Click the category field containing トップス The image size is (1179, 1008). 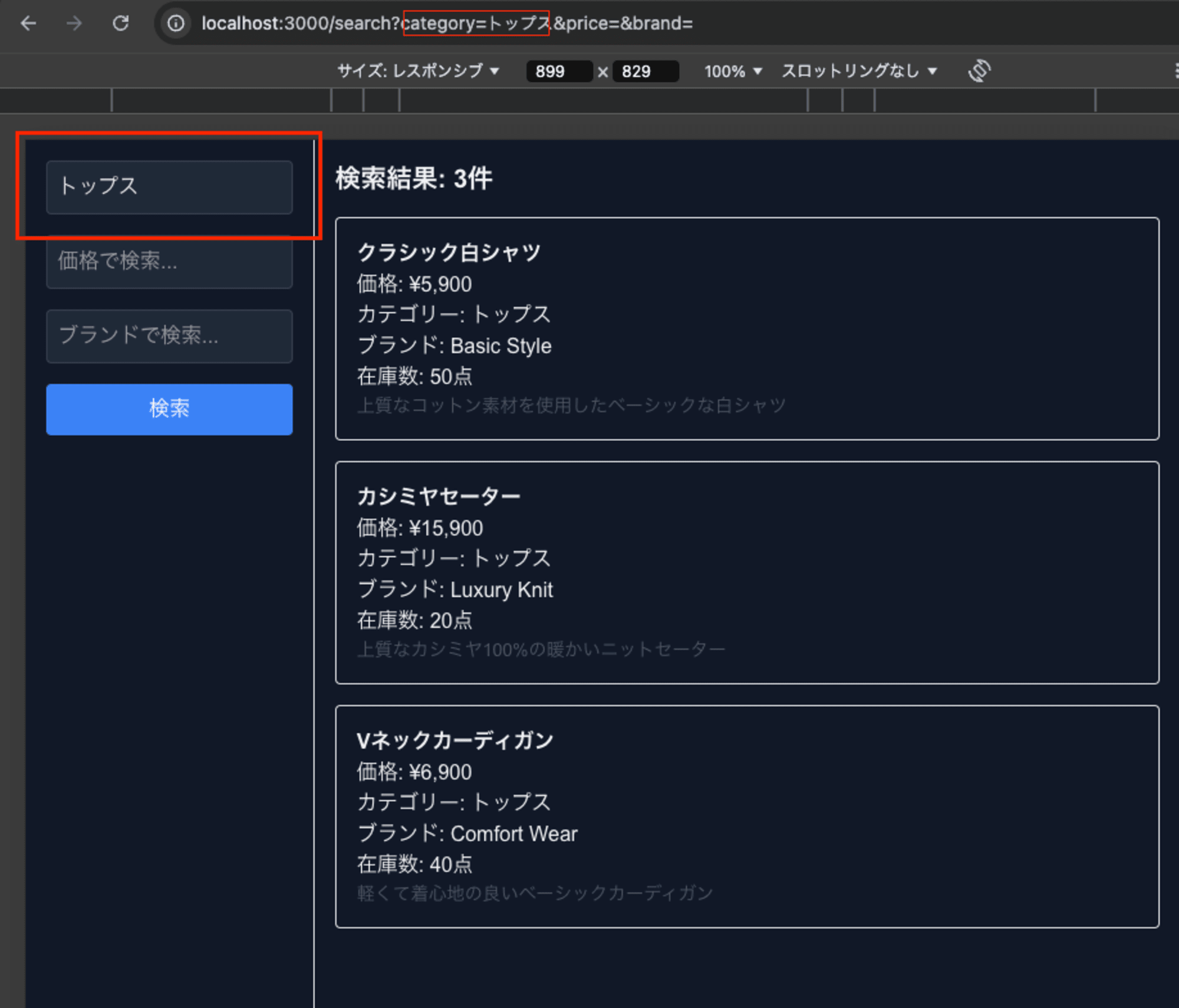pyautogui.click(x=169, y=187)
